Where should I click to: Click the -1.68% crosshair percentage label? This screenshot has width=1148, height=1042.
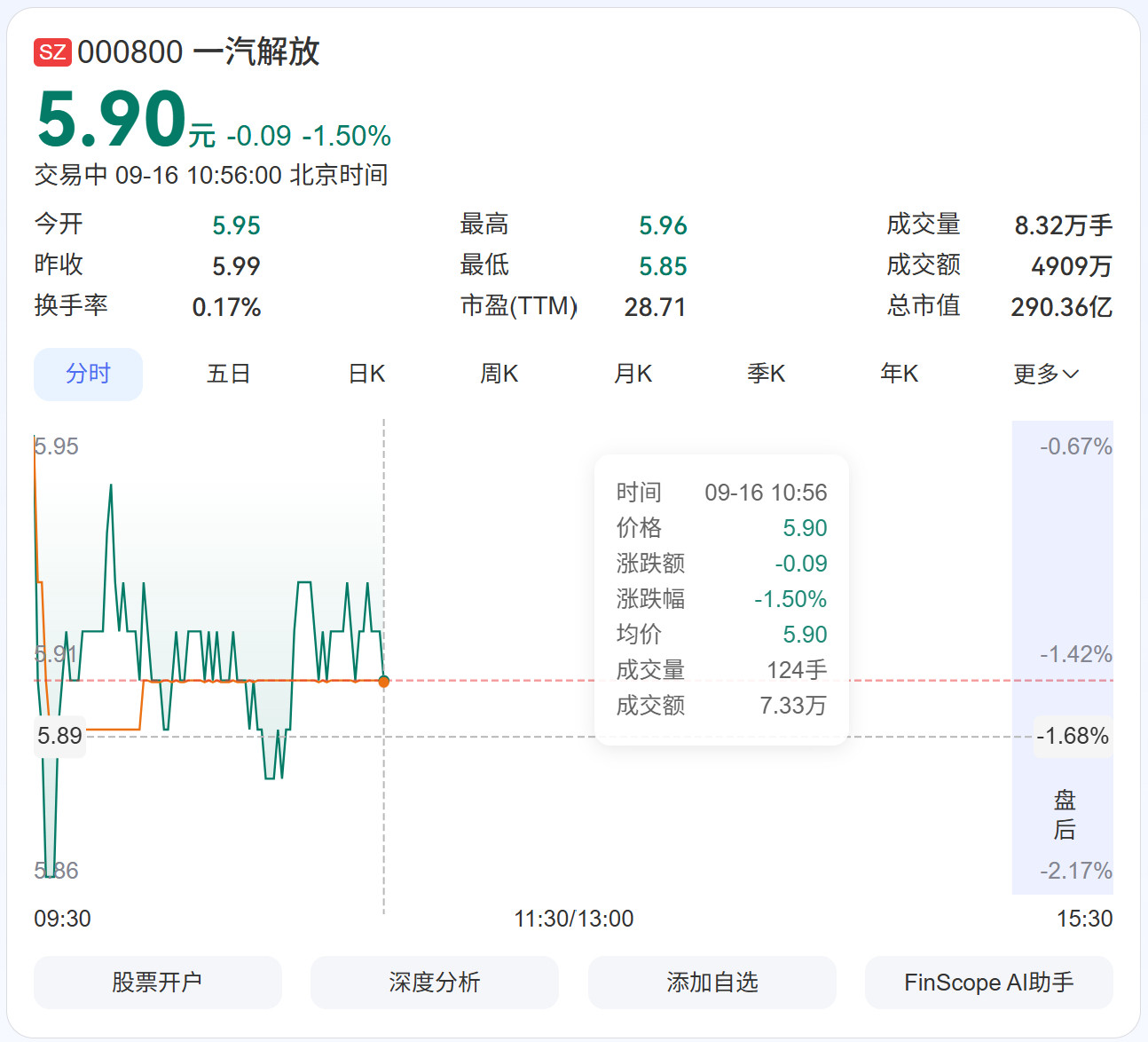[1073, 736]
